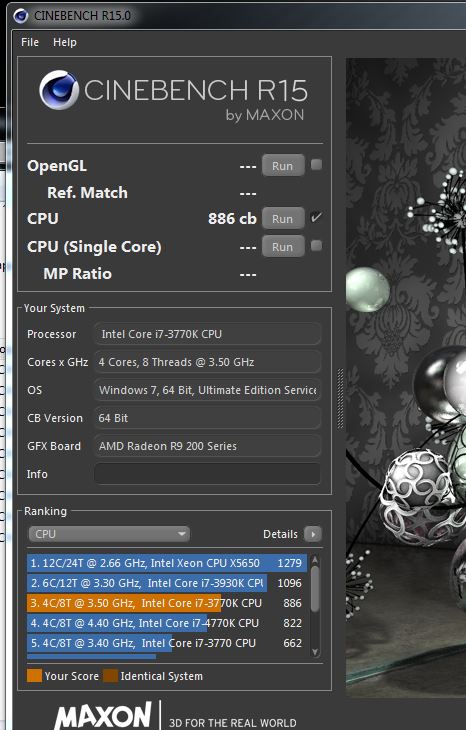Select ranking entry Intel Core i7-4770K

[x=167, y=623]
